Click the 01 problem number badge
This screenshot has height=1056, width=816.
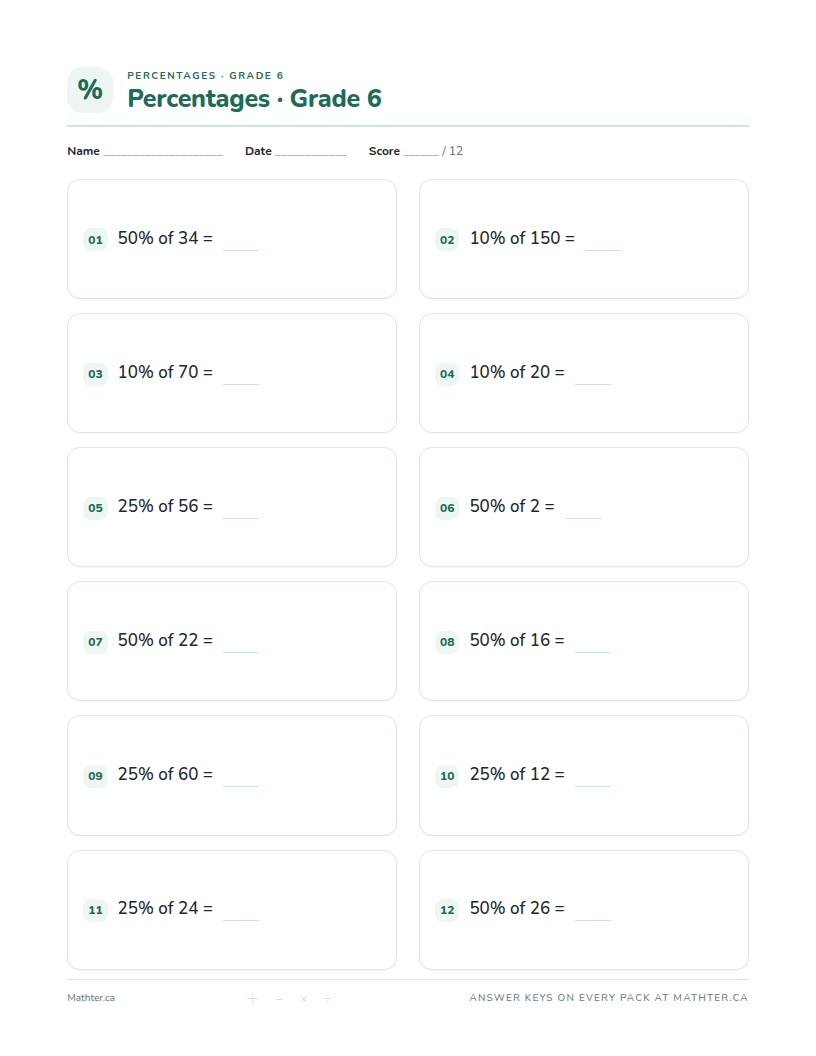[x=96, y=240]
